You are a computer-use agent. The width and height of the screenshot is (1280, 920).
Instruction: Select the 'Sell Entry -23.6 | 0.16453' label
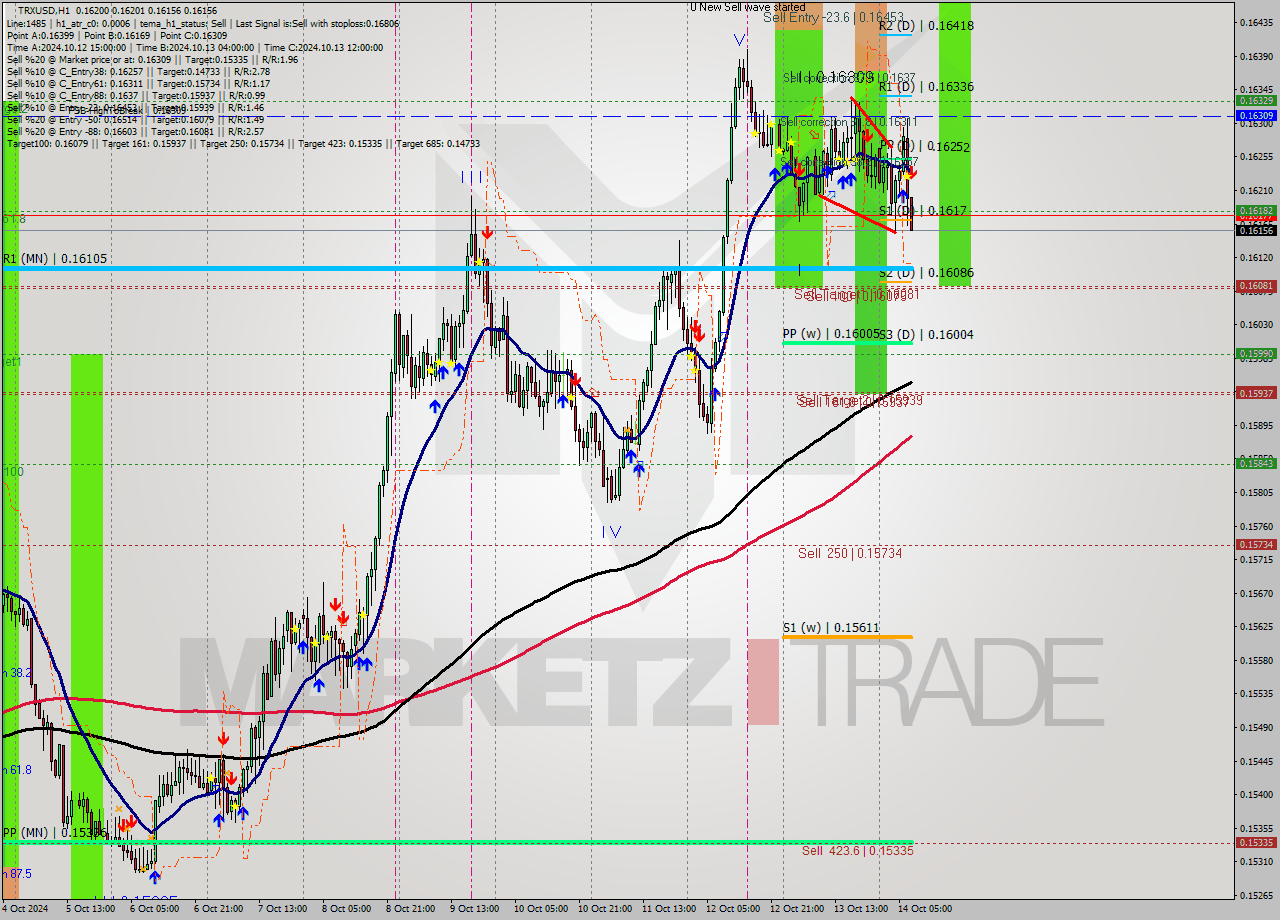click(x=833, y=17)
